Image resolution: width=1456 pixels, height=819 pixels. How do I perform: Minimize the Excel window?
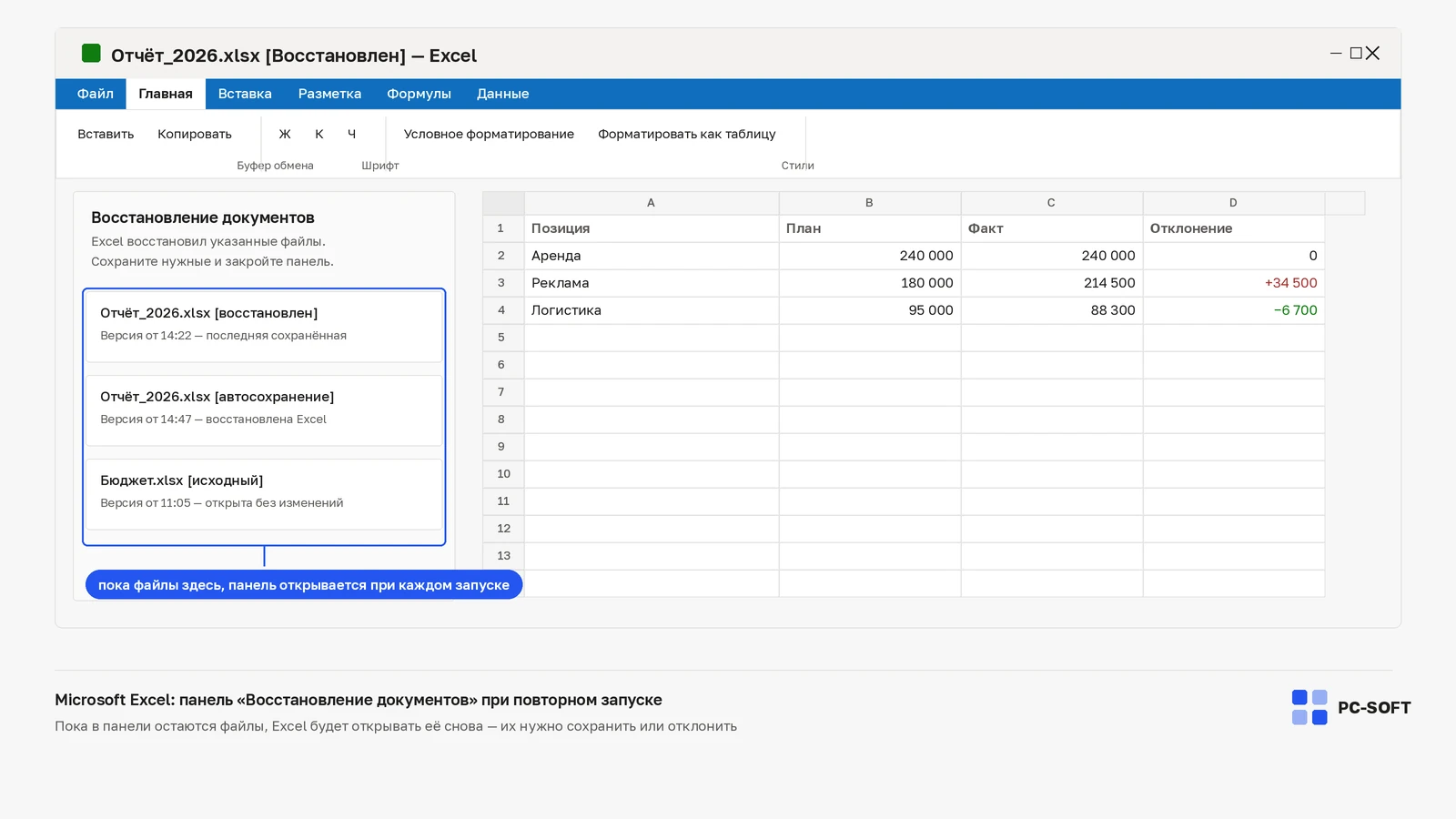tap(1336, 54)
